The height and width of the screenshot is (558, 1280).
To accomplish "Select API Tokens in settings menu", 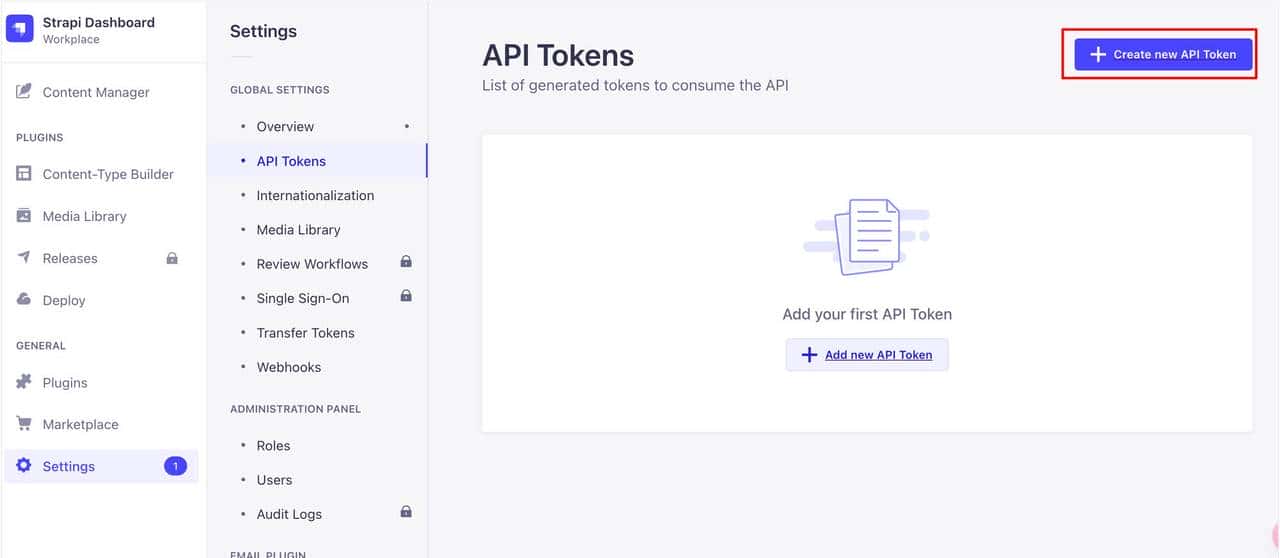I will click(291, 161).
